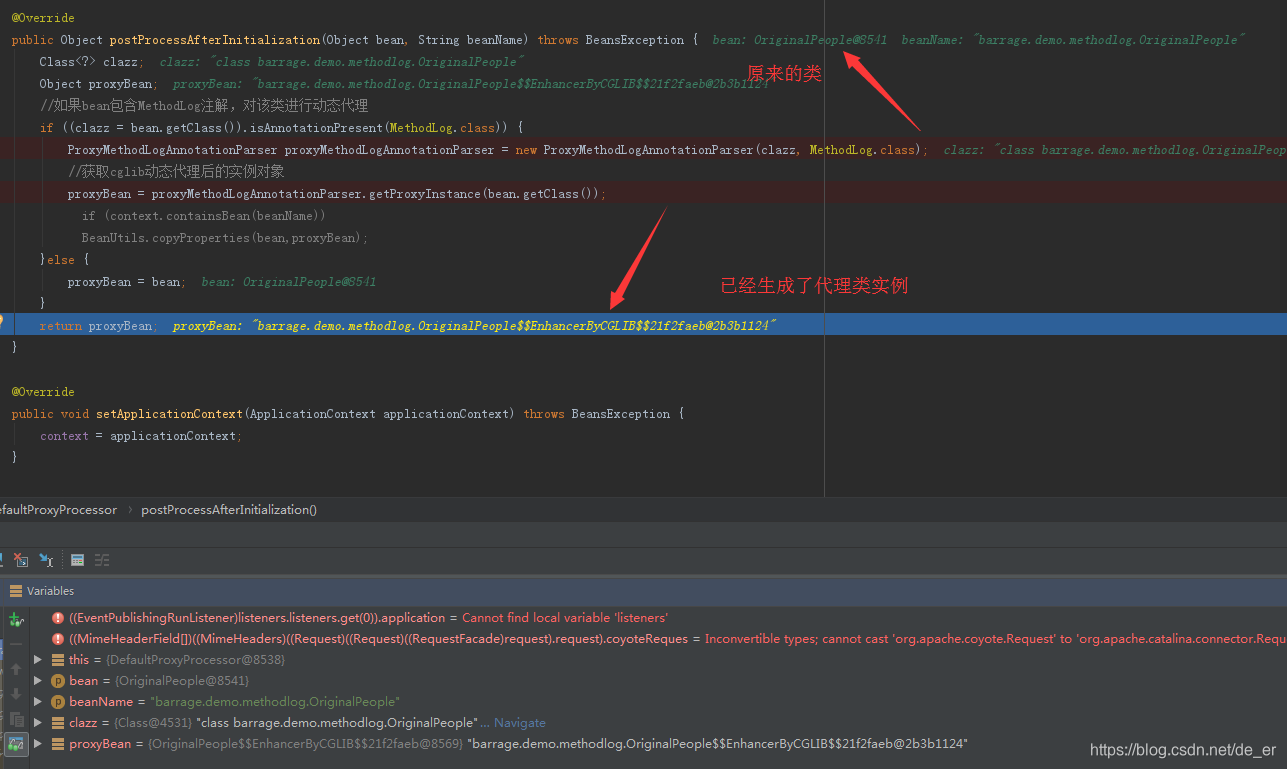Click the highlighted 'return proxyBean;' line
Image resolution: width=1287 pixels, height=769 pixels.
tap(643, 325)
